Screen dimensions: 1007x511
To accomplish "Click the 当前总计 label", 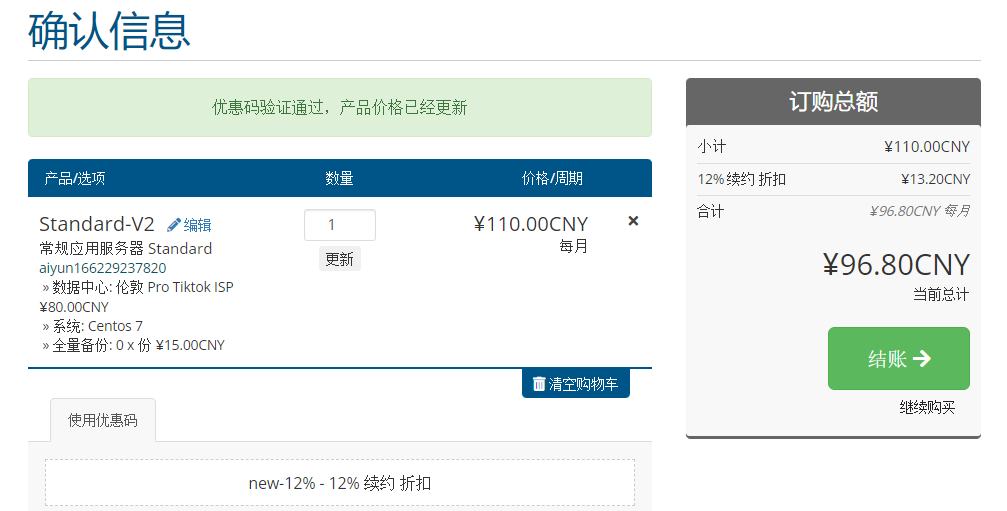I will tap(941, 295).
